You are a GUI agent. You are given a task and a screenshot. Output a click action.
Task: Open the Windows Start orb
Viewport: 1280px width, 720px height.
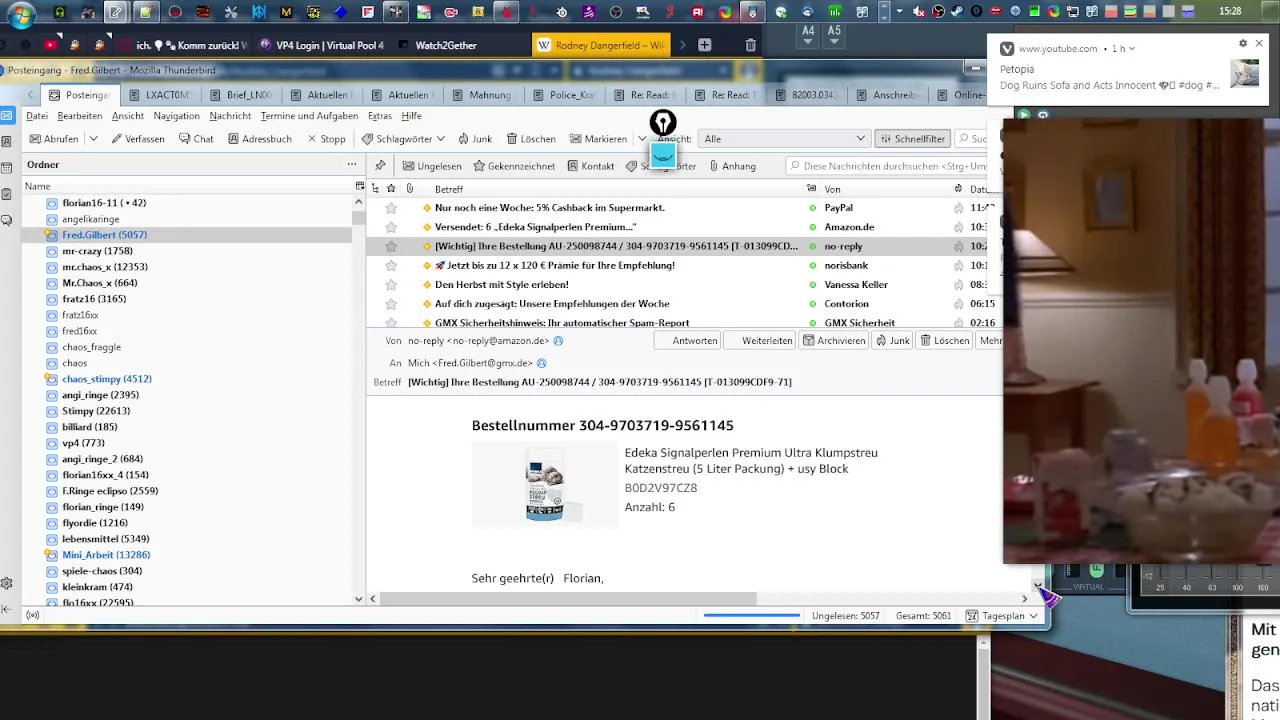(21, 13)
